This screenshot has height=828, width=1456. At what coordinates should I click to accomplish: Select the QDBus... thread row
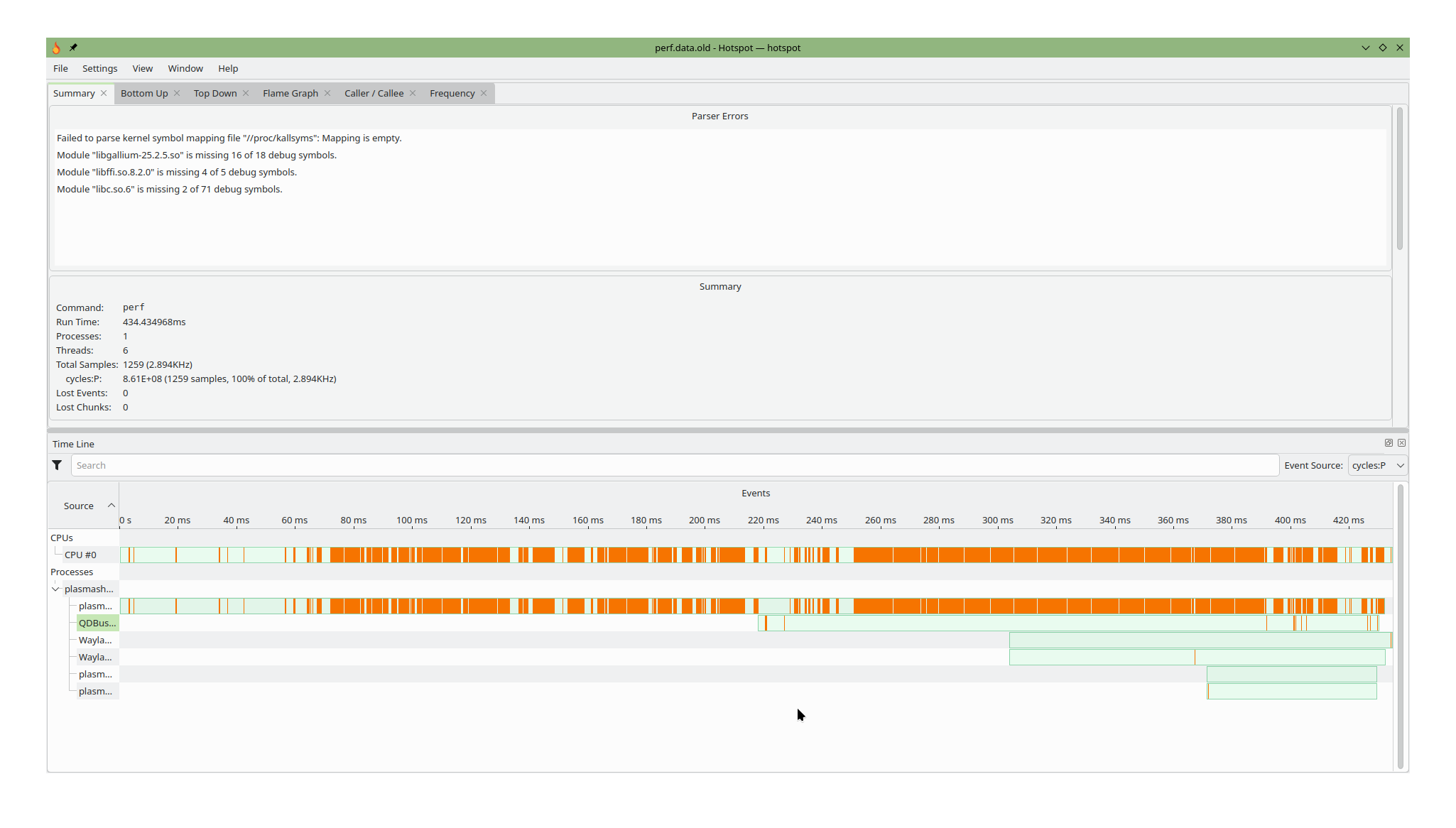click(x=97, y=623)
